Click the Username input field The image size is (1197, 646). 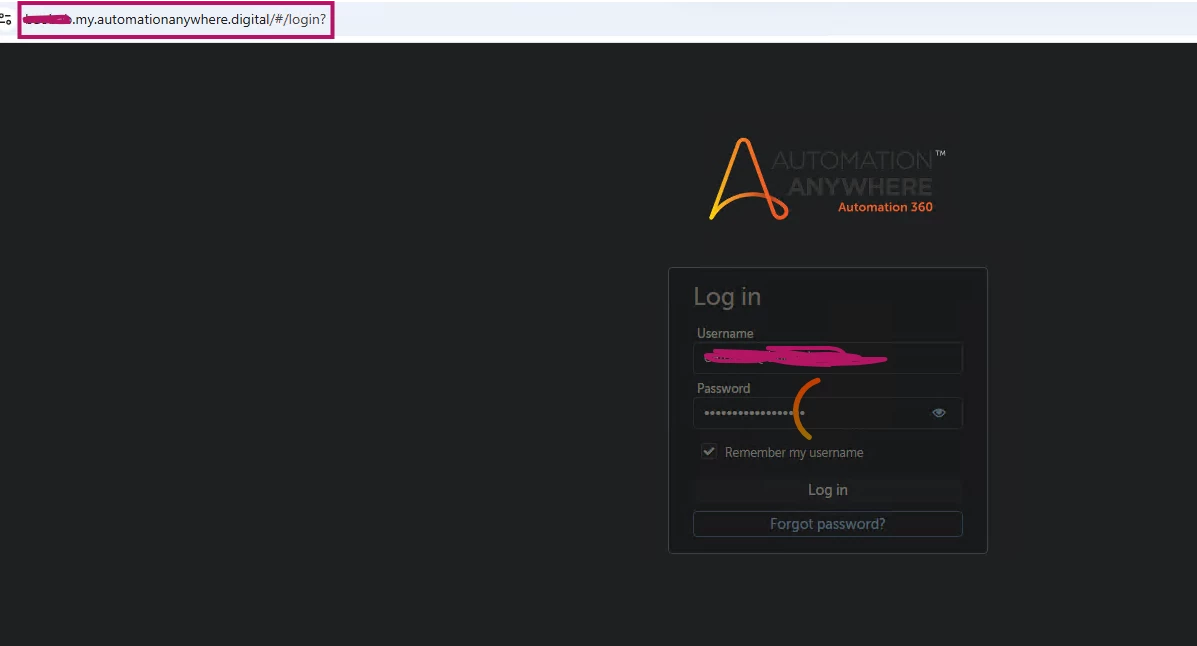[828, 357]
